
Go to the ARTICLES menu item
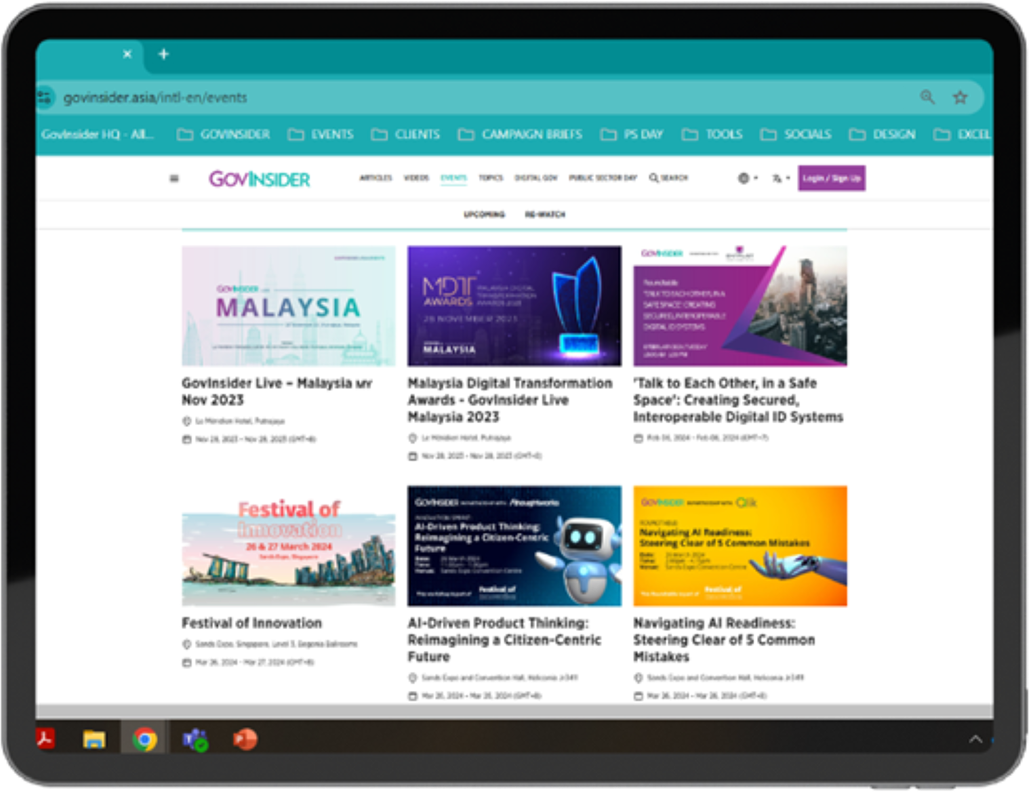(376, 178)
